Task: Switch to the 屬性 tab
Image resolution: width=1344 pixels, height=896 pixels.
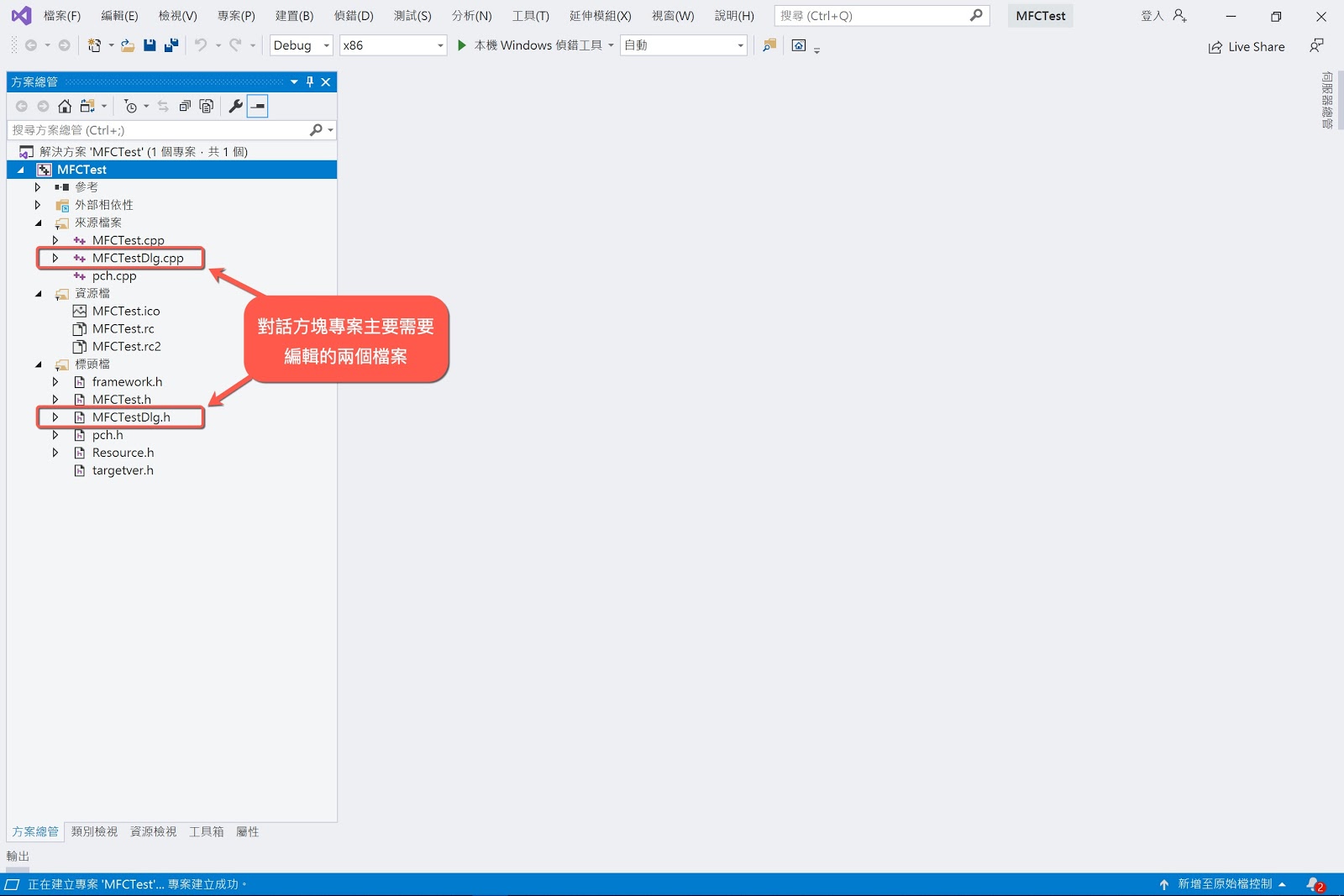Action: pos(247,831)
